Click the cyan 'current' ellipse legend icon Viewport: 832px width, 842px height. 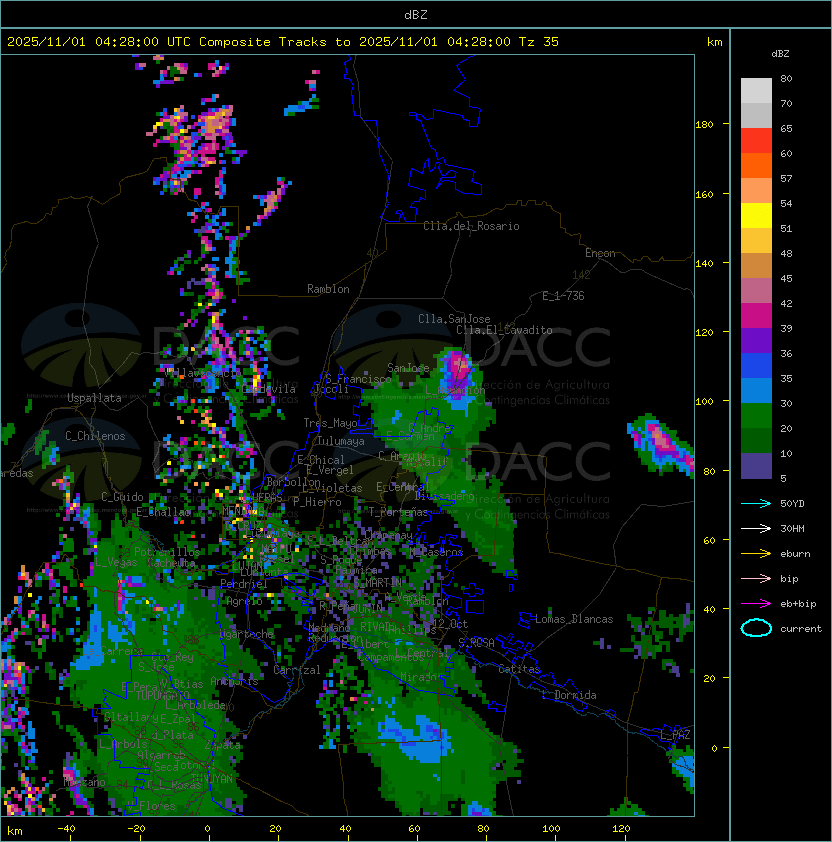756,628
